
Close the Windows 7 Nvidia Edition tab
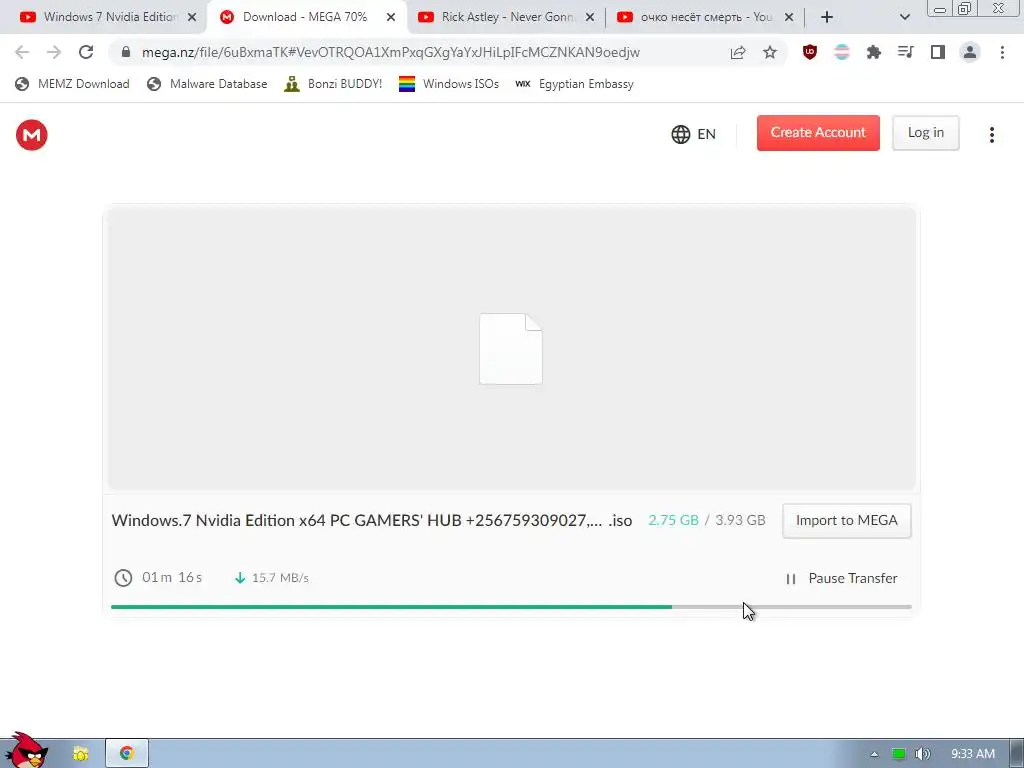pos(192,17)
